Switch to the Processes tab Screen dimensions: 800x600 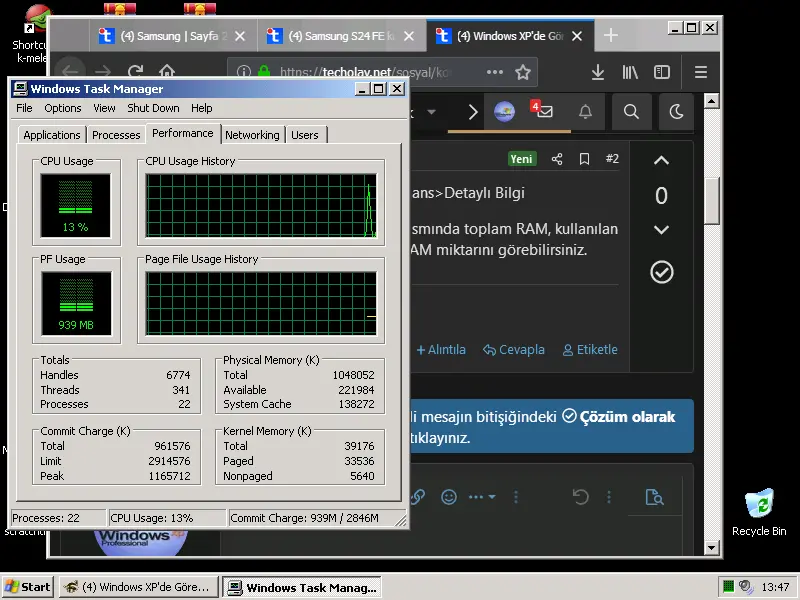coord(116,135)
